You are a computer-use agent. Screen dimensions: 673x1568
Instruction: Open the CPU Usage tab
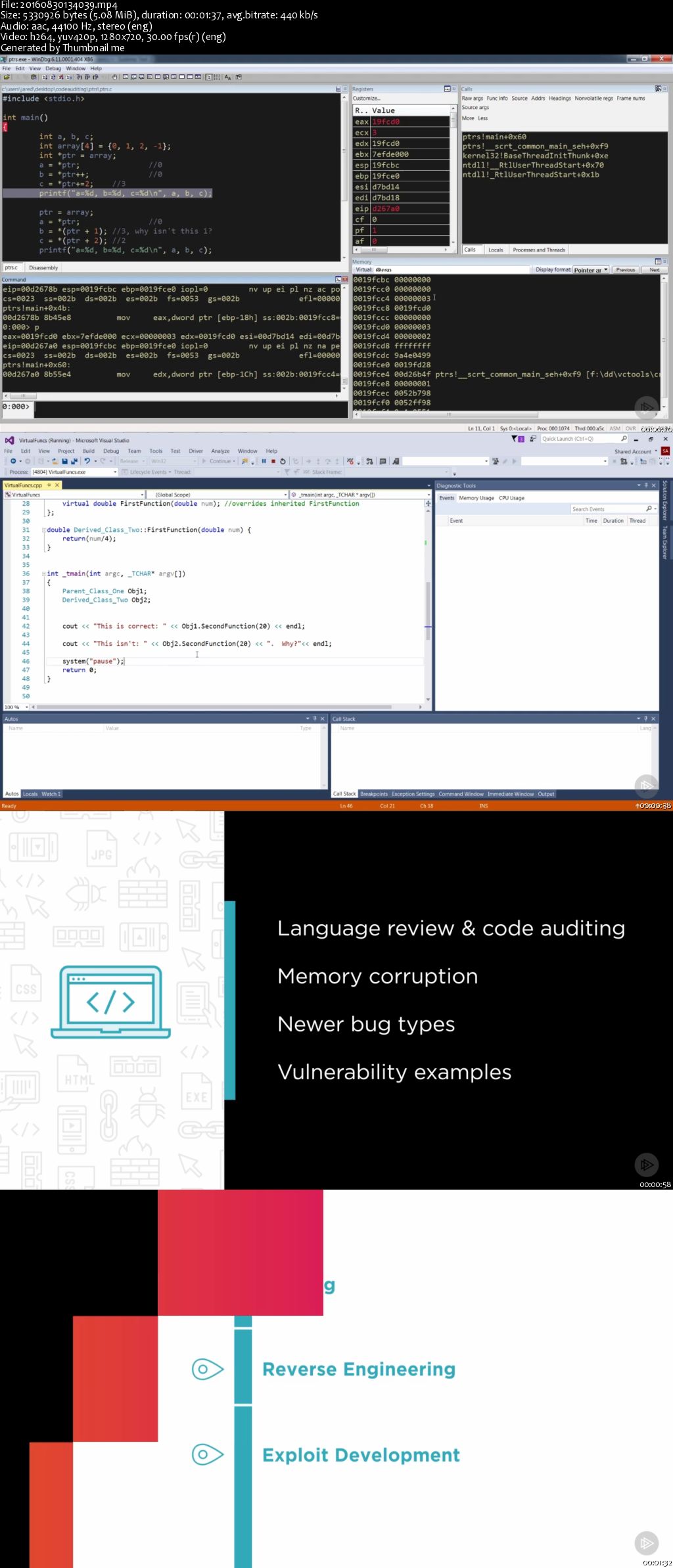tap(511, 498)
